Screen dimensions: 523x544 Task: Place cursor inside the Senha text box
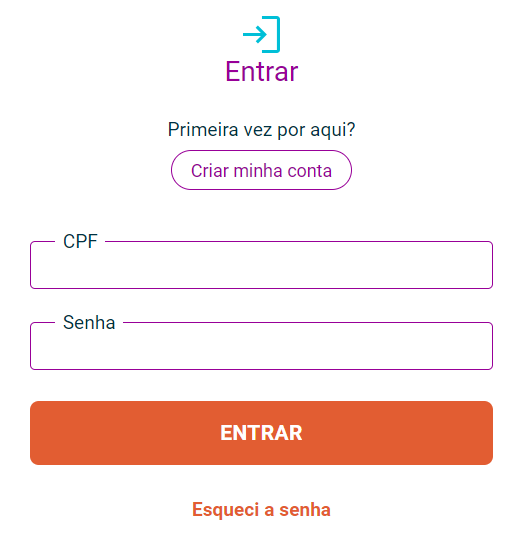click(261, 346)
